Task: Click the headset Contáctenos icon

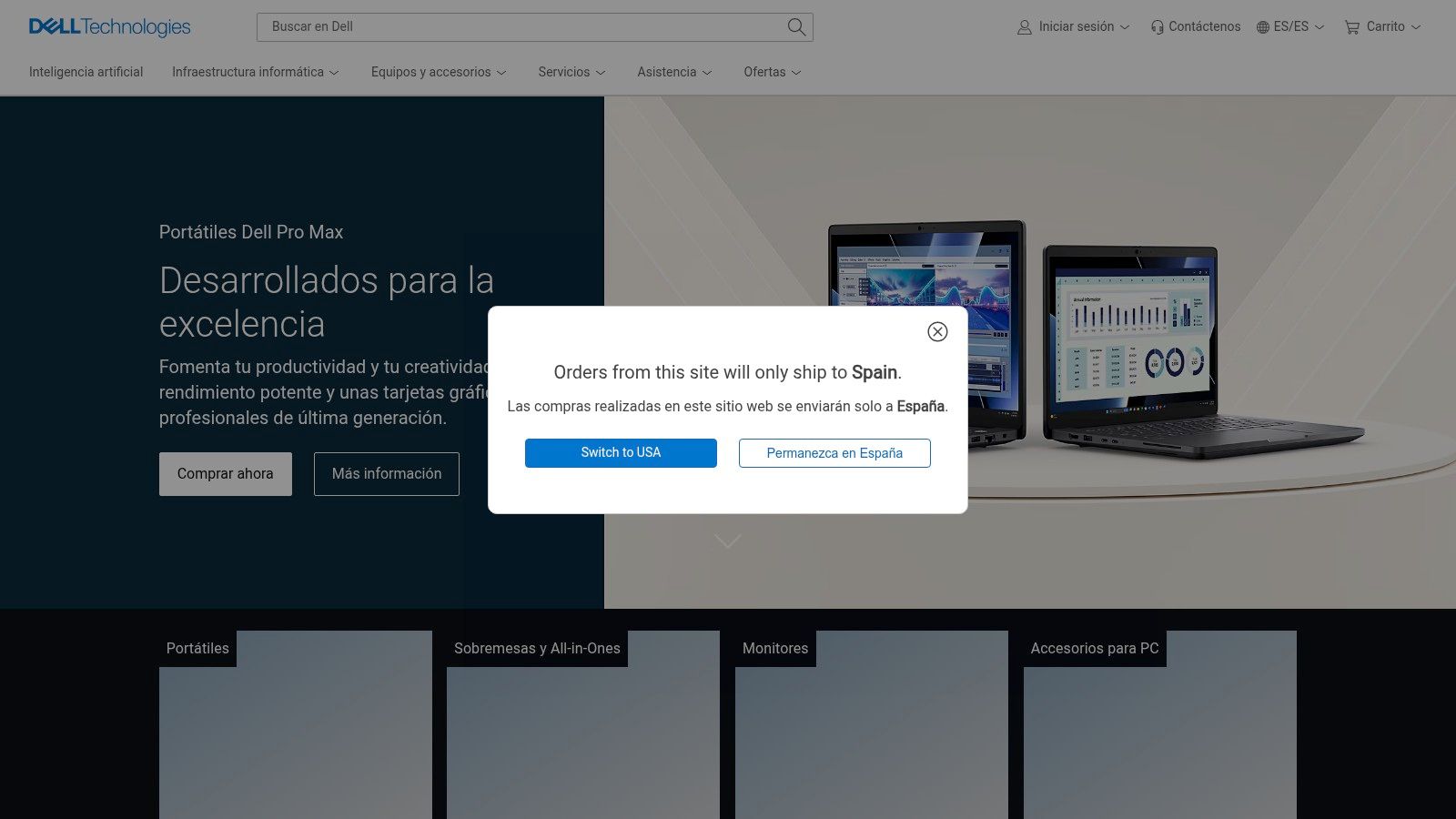Action: click(x=1157, y=27)
